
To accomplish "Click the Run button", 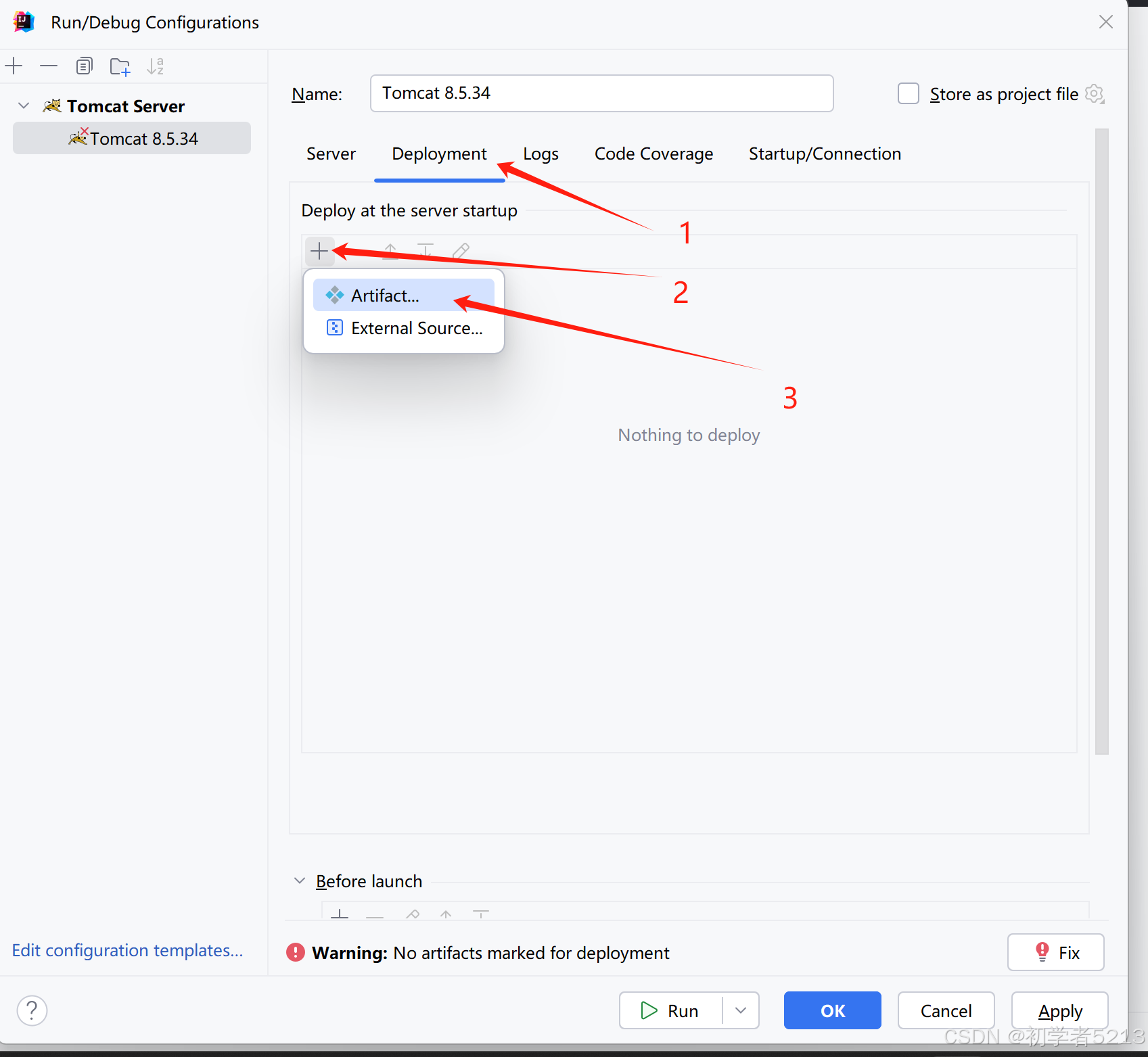I will click(x=670, y=1010).
